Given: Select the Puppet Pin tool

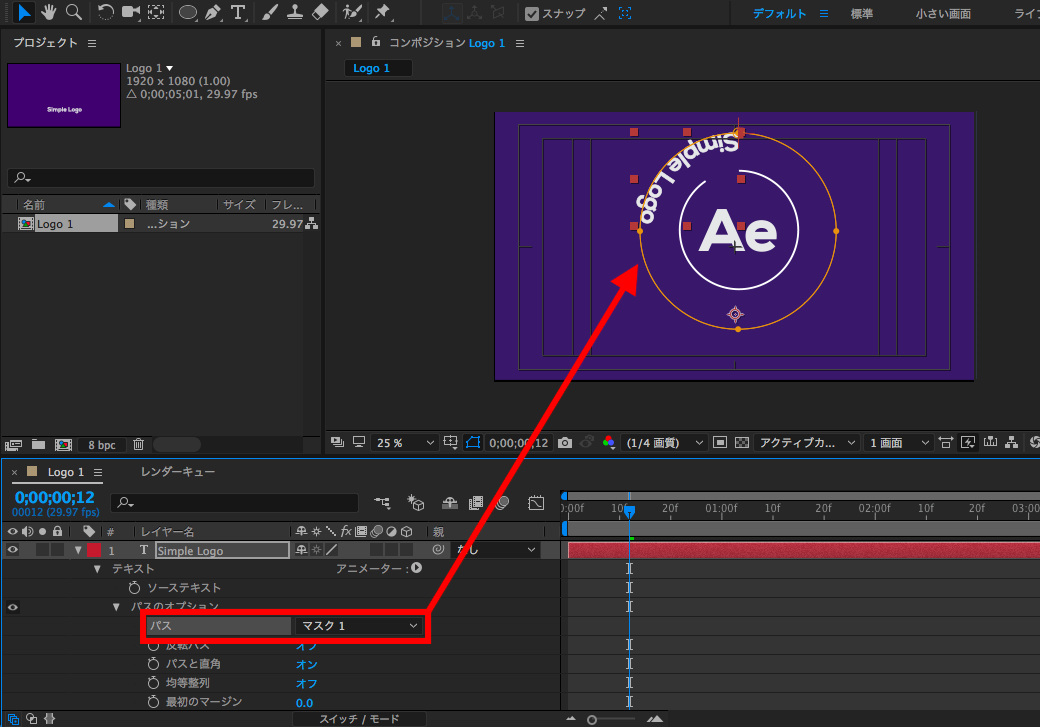Looking at the screenshot, I should tap(382, 13).
